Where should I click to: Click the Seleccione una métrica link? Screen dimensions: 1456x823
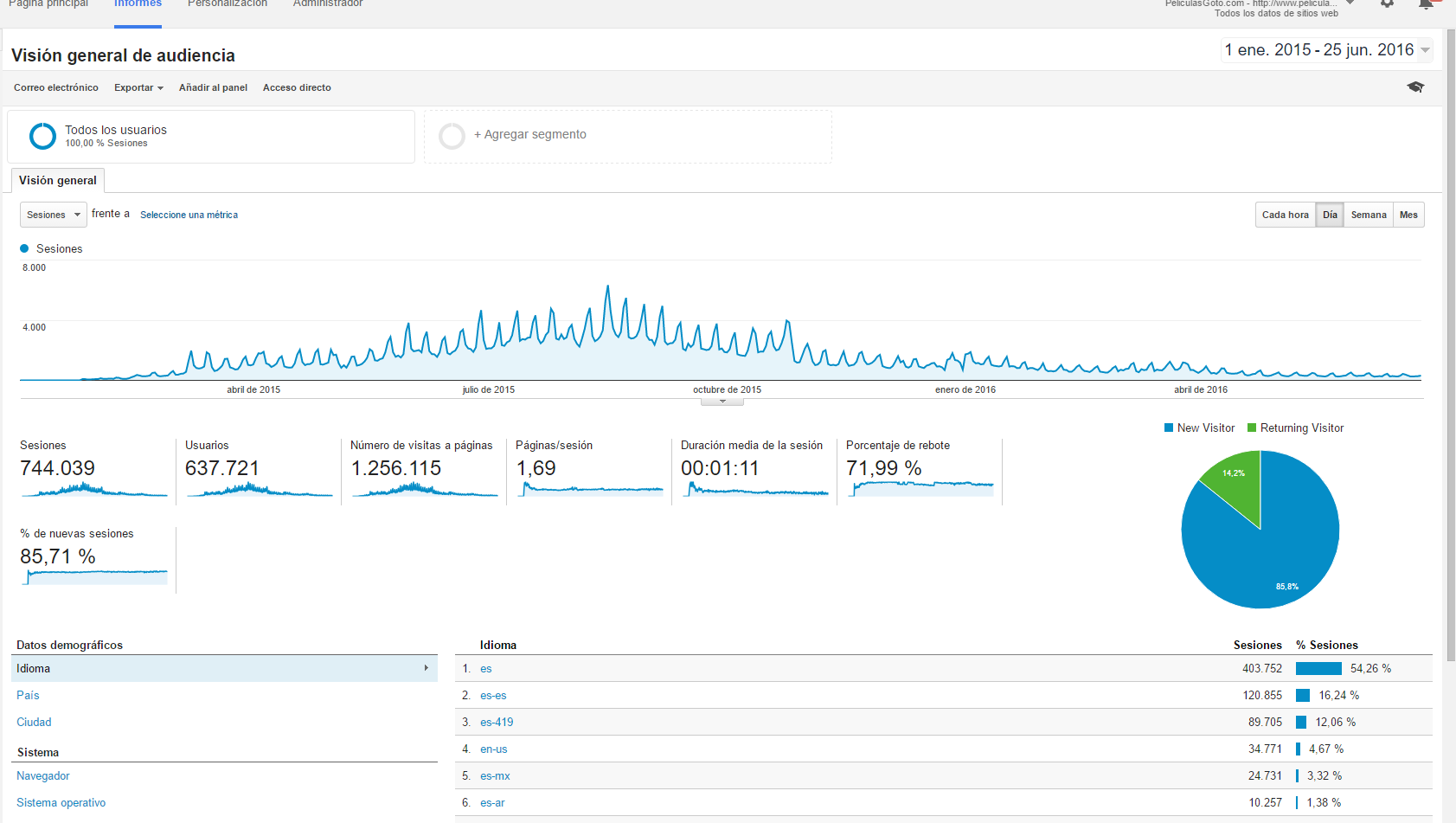coord(189,215)
